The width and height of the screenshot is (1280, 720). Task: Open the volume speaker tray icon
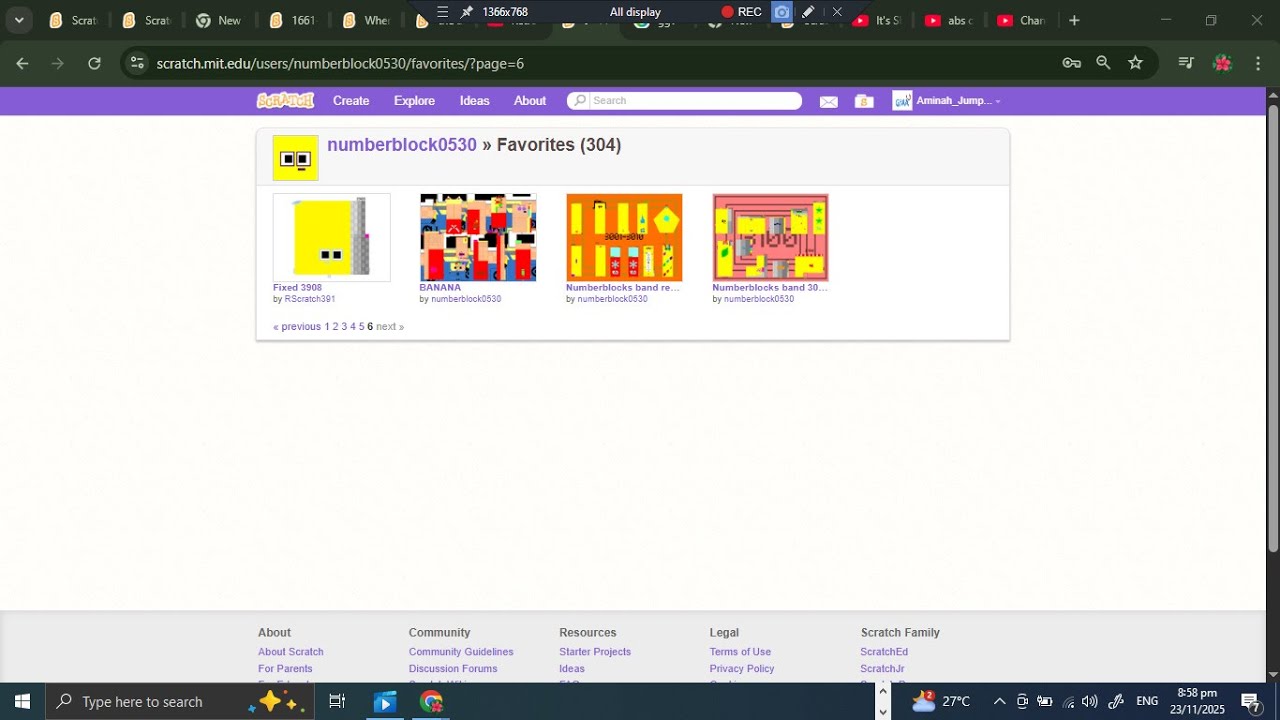coord(1090,701)
